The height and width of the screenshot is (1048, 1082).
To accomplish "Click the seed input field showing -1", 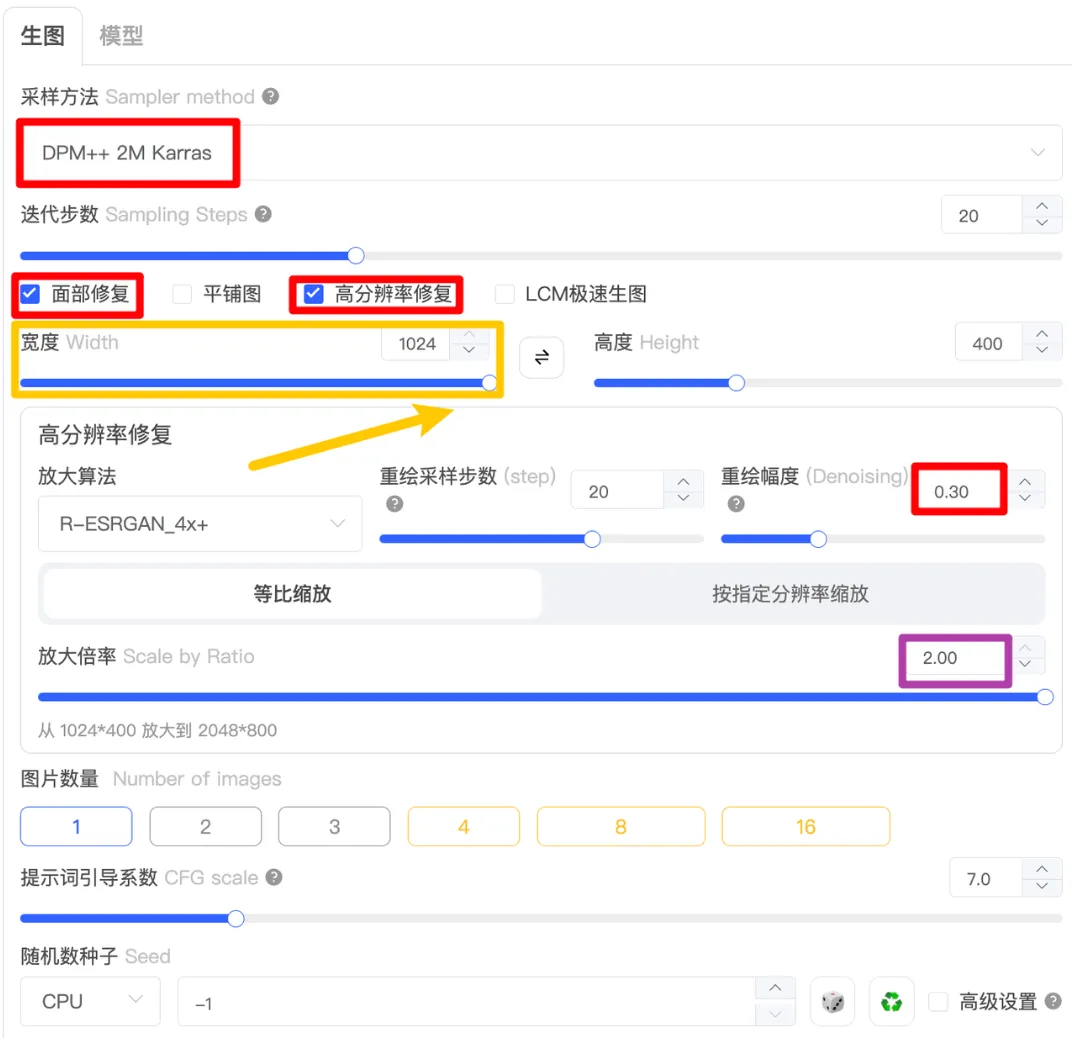I will [465, 1002].
